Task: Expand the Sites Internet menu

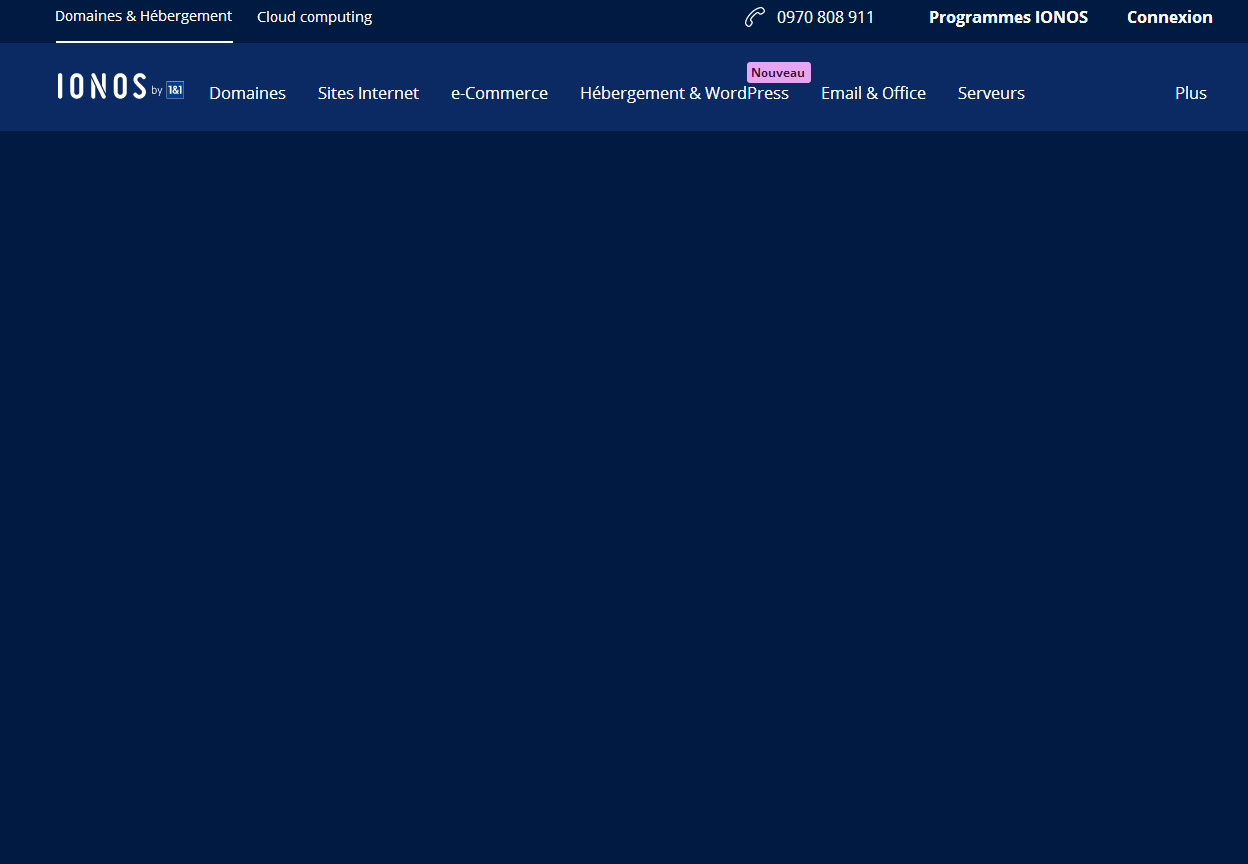Action: pyautogui.click(x=368, y=93)
